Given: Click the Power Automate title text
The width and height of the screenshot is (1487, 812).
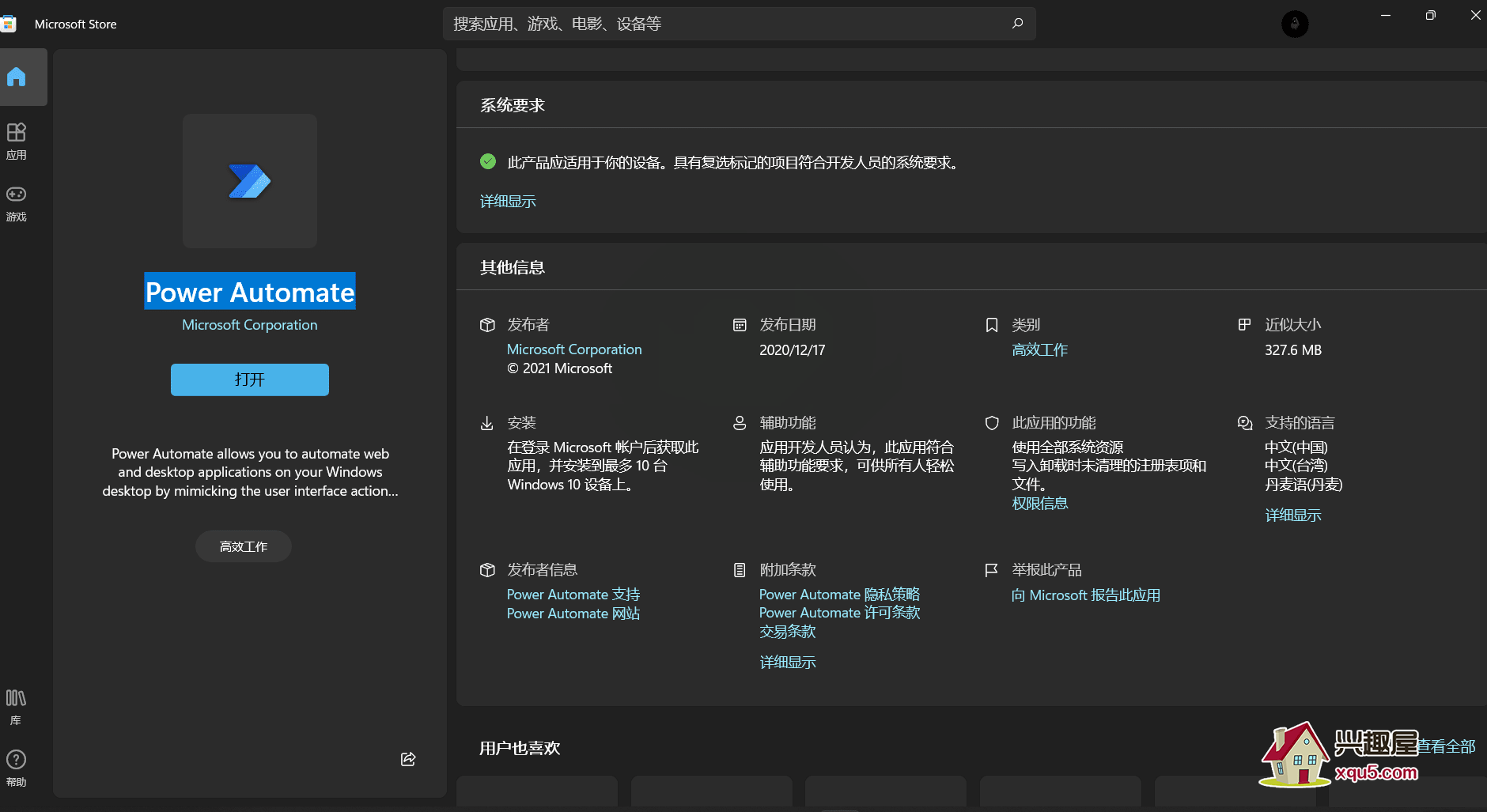Looking at the screenshot, I should point(250,292).
